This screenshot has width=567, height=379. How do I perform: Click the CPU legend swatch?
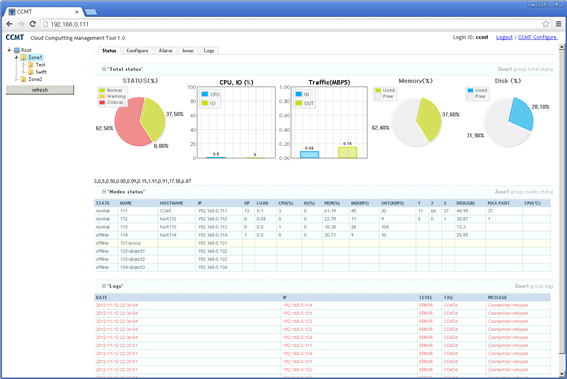tap(205, 94)
